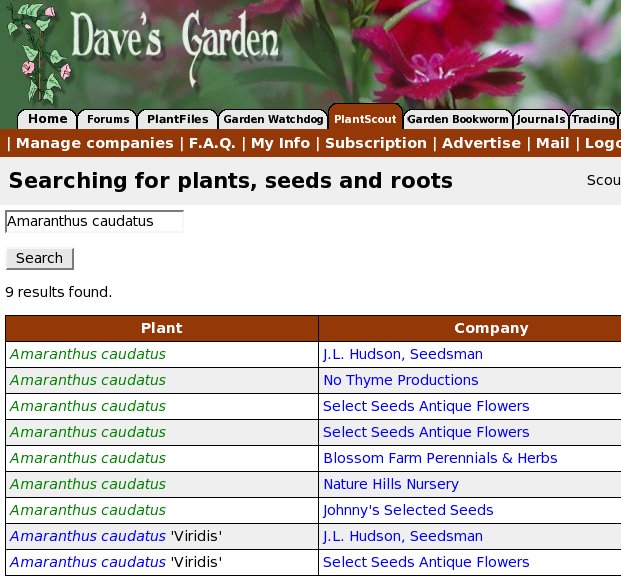
Task: Go to My Info
Action: 280,143
